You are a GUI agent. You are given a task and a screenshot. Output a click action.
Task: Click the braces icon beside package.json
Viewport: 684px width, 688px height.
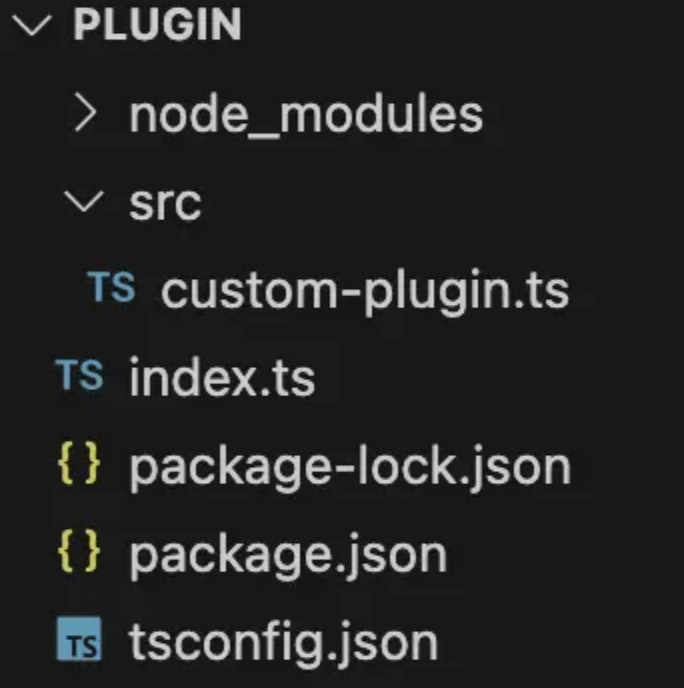pyautogui.click(x=79, y=552)
